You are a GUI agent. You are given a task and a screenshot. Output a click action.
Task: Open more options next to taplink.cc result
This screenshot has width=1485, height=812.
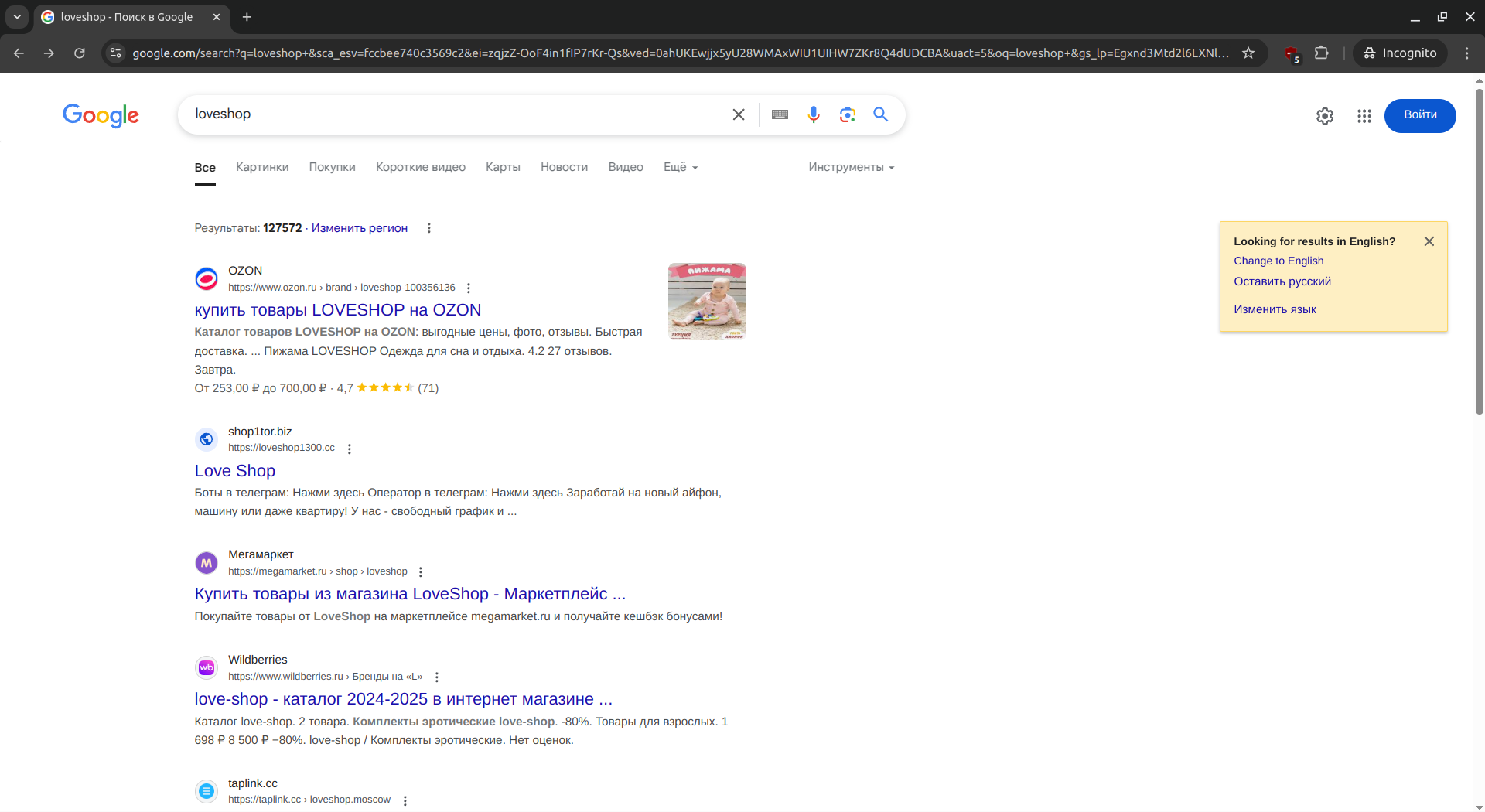[405, 800]
